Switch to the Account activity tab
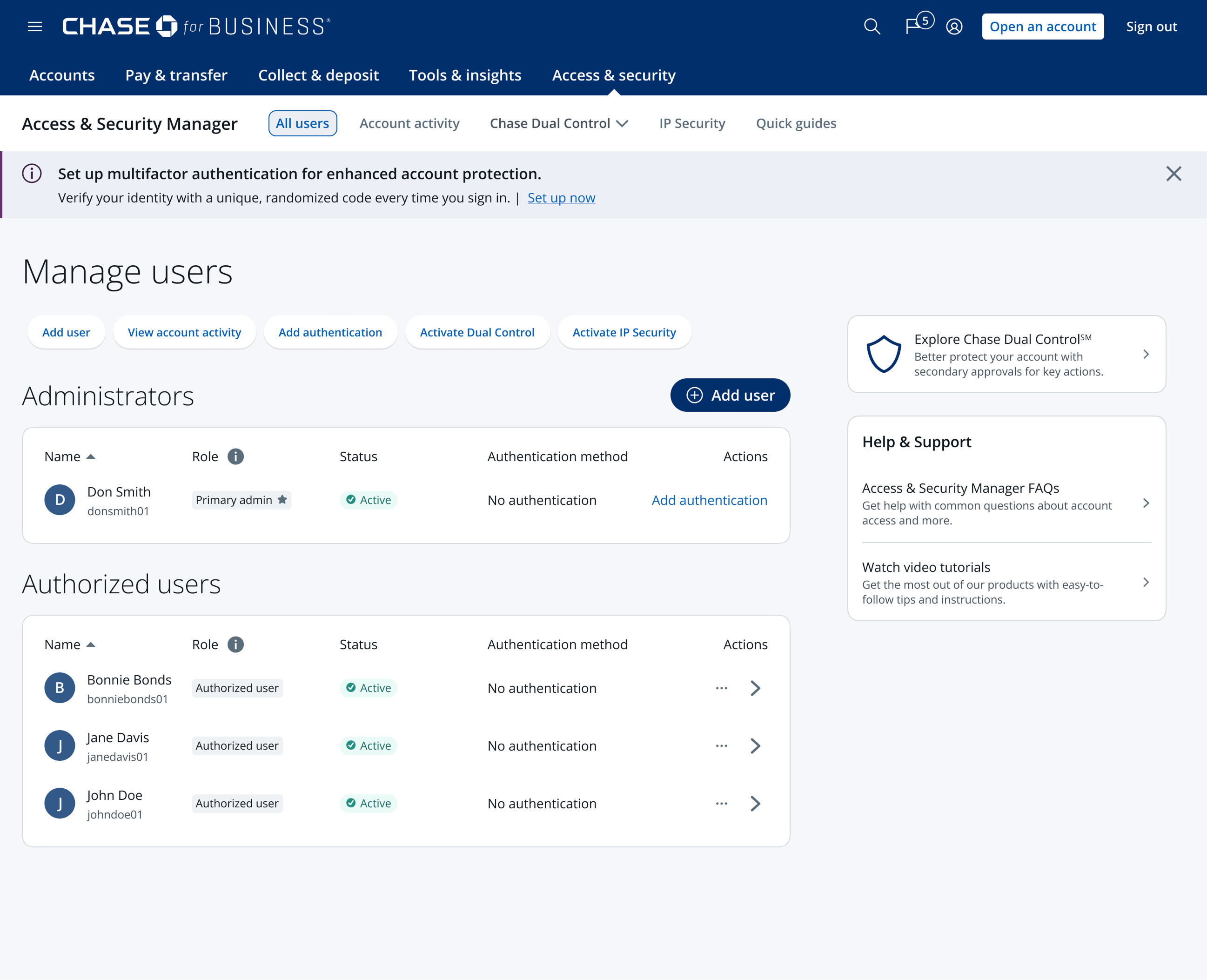1207x980 pixels. point(409,123)
